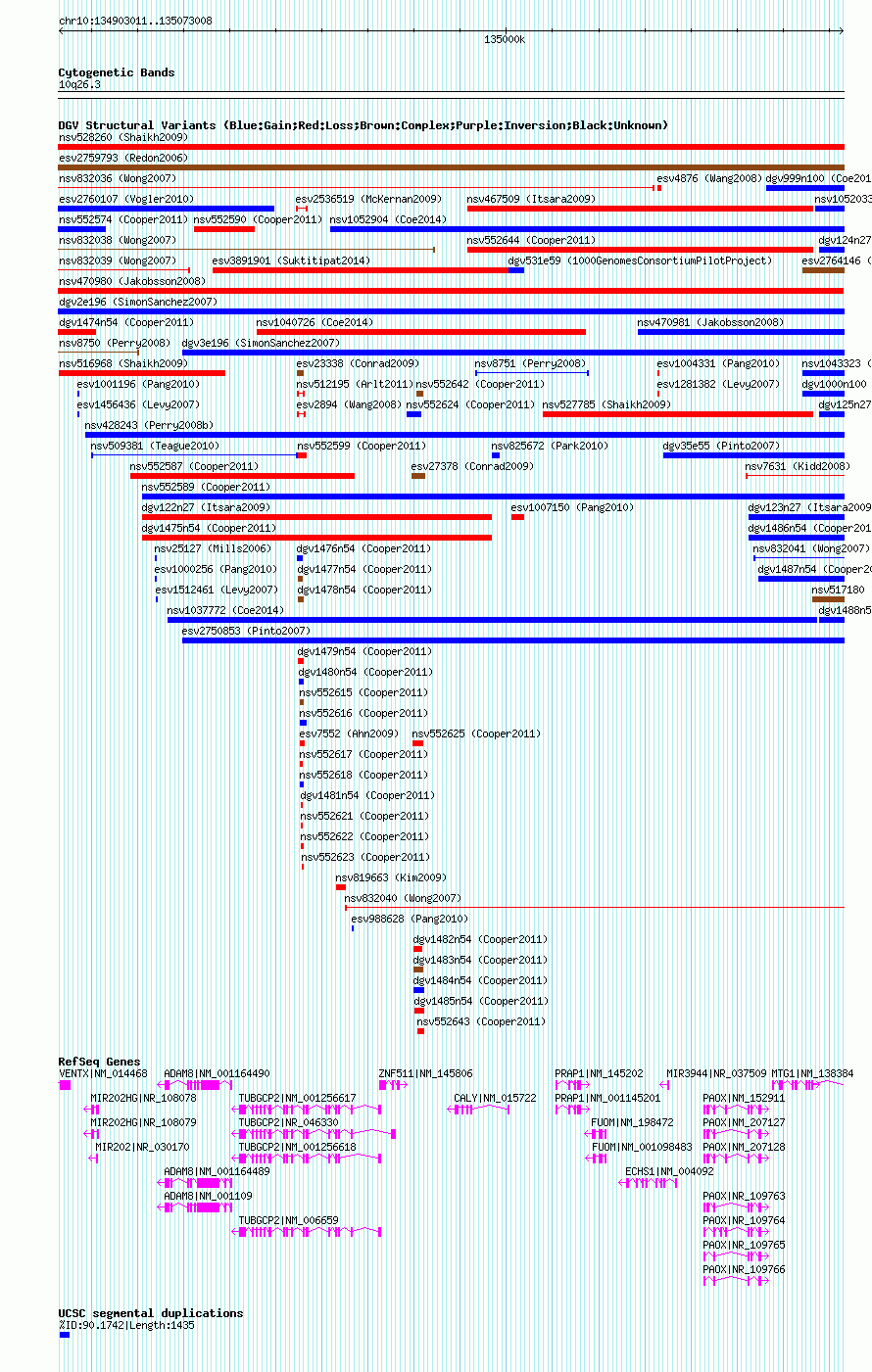872x1372 pixels.
Task: Open gene ADAM8|NM_001109
Action: coord(195,1207)
